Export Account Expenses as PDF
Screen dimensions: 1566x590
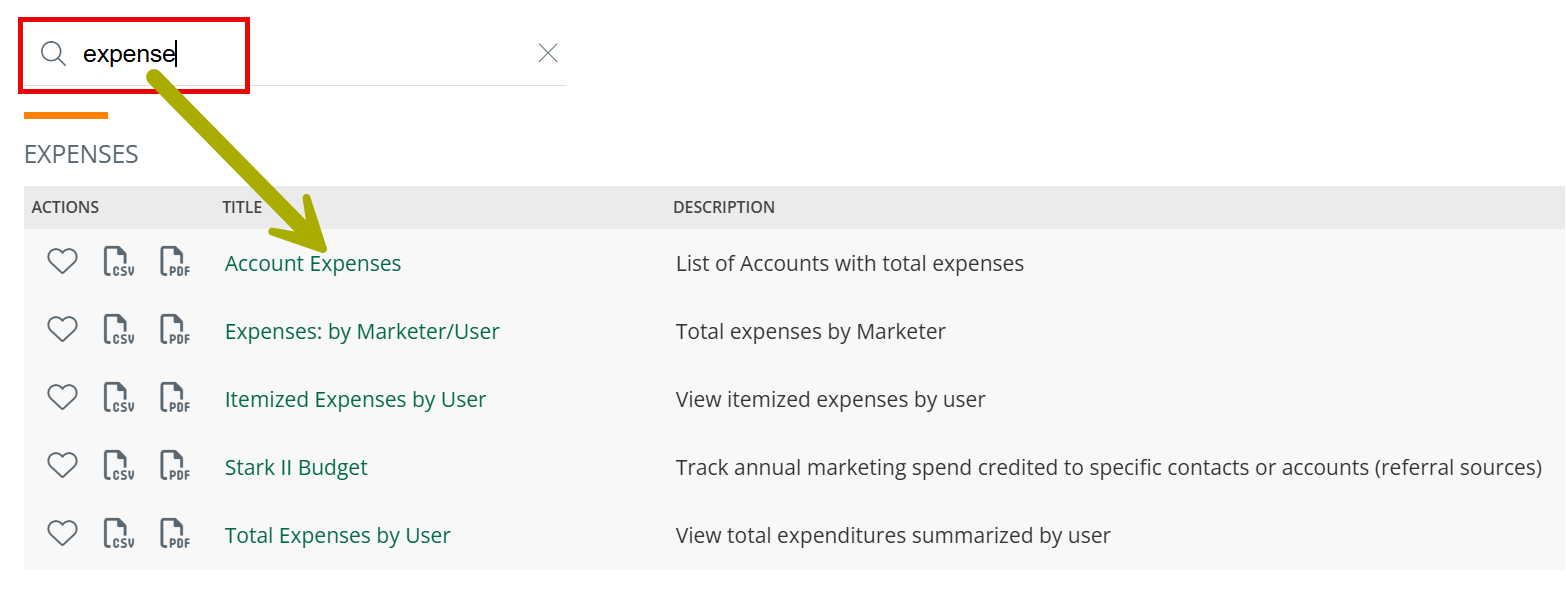[175, 262]
